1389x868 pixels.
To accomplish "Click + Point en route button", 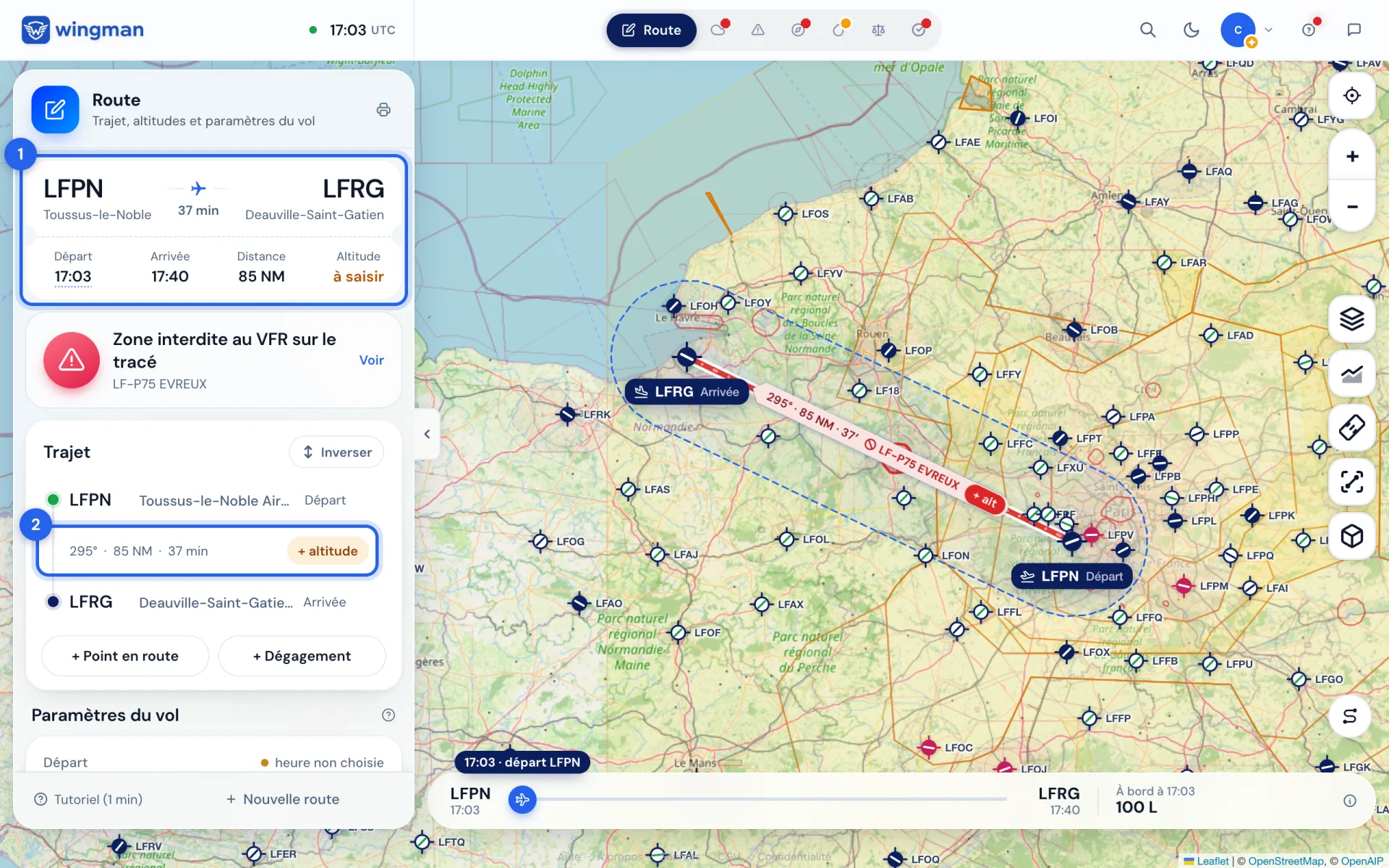I will 125,656.
